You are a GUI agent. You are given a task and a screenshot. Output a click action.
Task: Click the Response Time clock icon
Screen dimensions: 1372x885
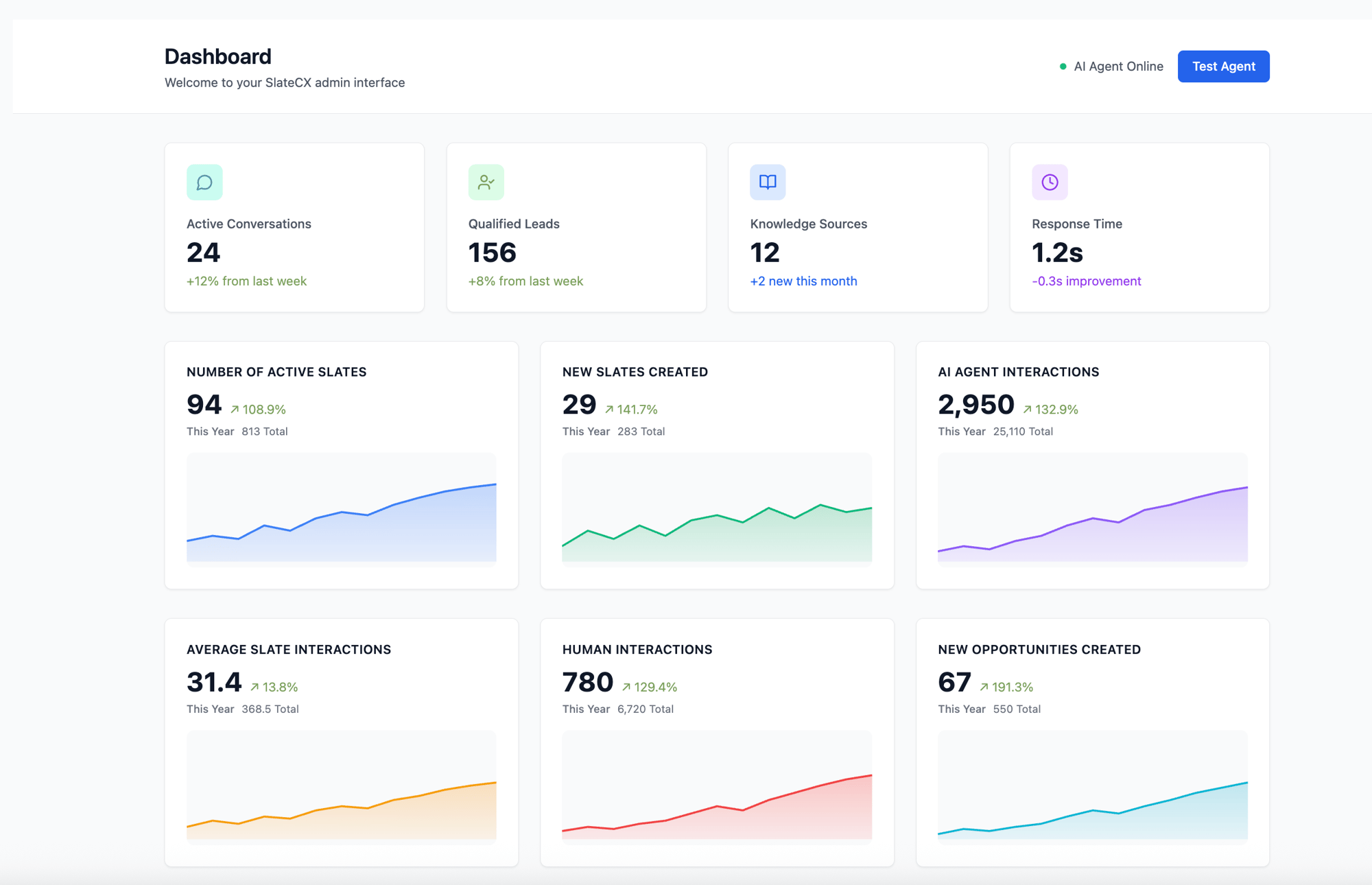(1050, 182)
